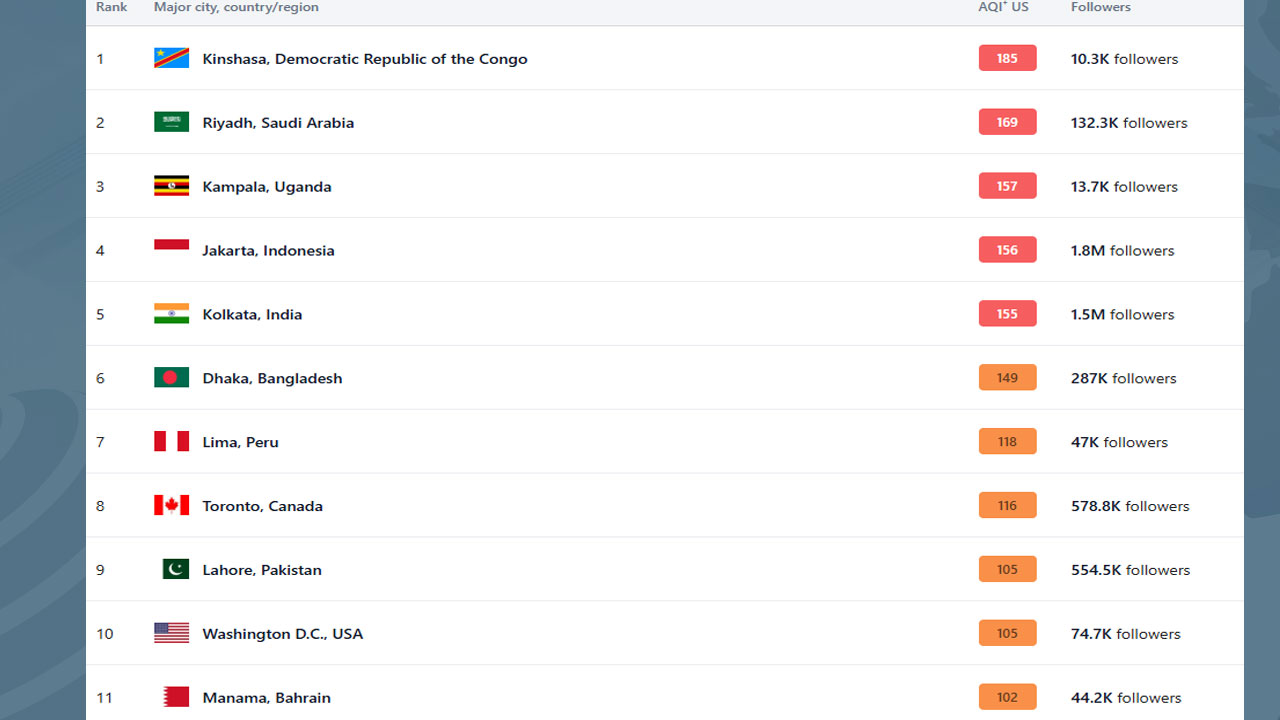Click the USA flag beside Washington D.C.
The image size is (1280, 720).
[x=171, y=633]
